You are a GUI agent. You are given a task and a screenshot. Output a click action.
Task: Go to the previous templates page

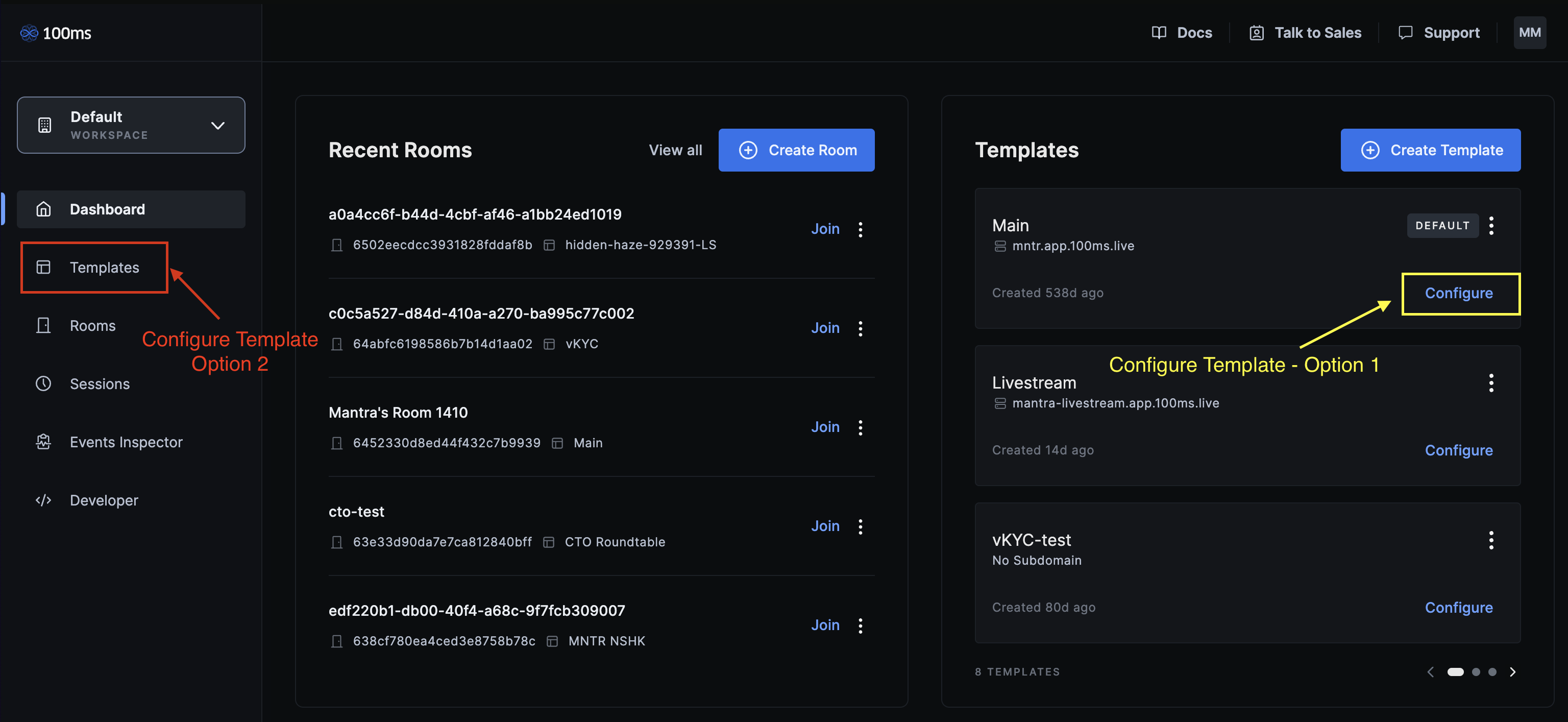pos(1431,672)
